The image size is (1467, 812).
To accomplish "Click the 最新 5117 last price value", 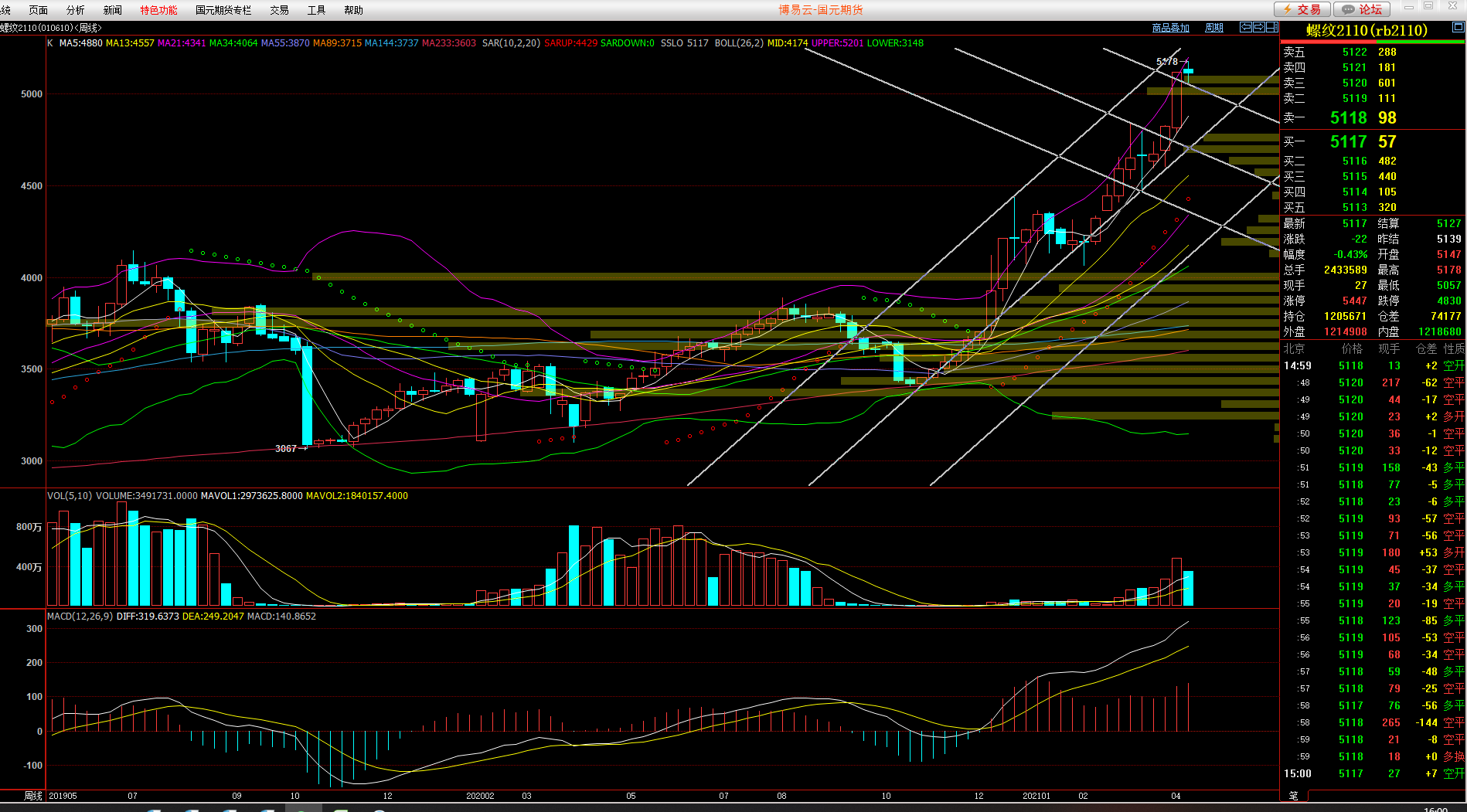I will (x=1354, y=224).
